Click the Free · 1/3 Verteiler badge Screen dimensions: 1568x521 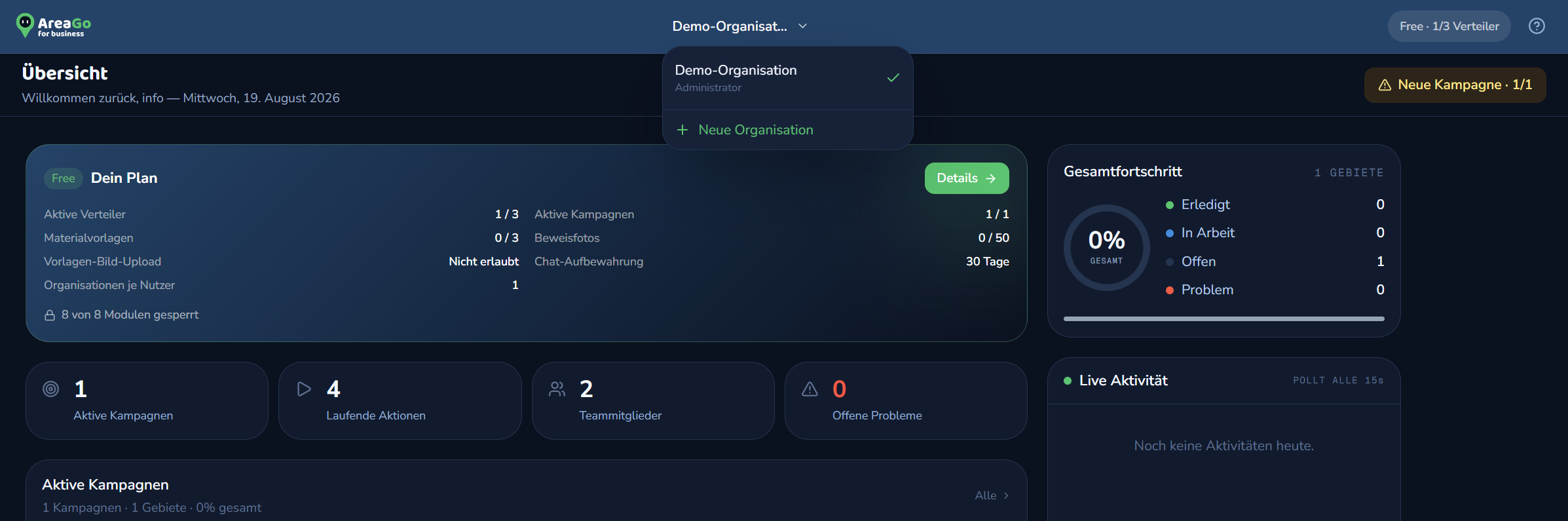(x=1449, y=26)
